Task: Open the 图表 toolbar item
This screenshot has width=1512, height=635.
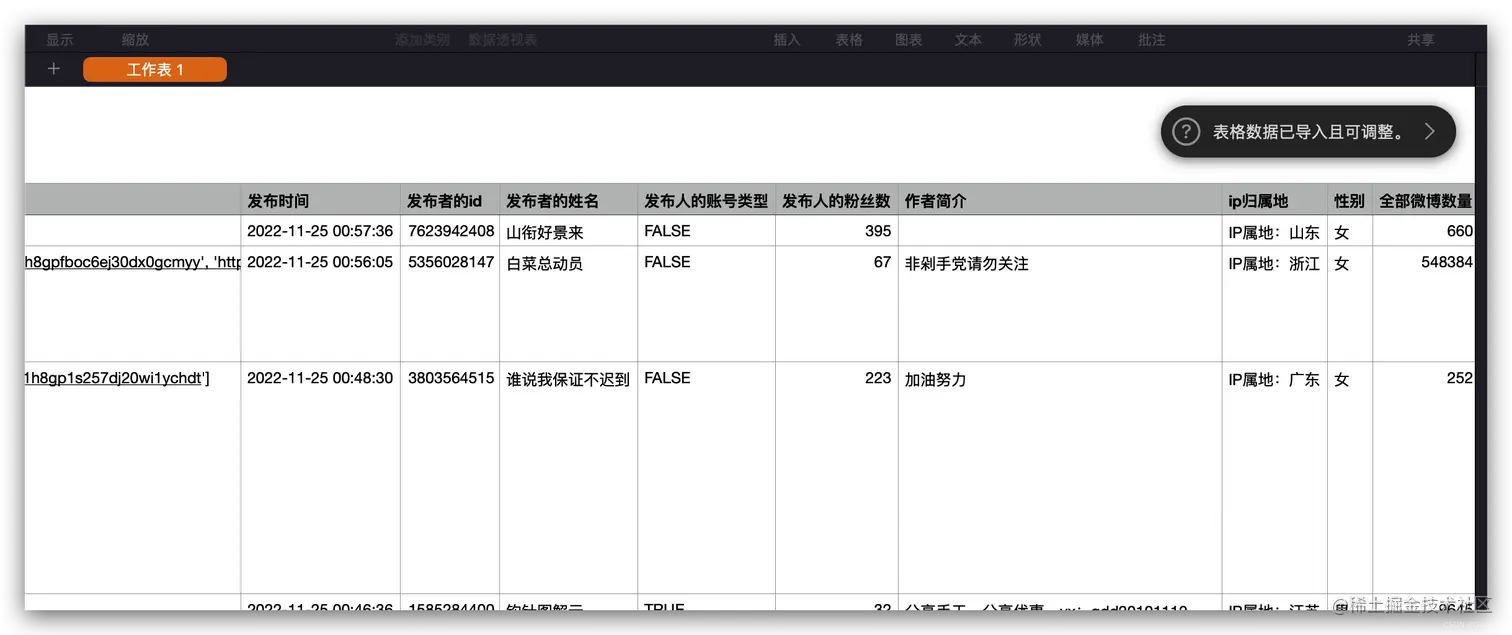Action: pyautogui.click(x=909, y=40)
